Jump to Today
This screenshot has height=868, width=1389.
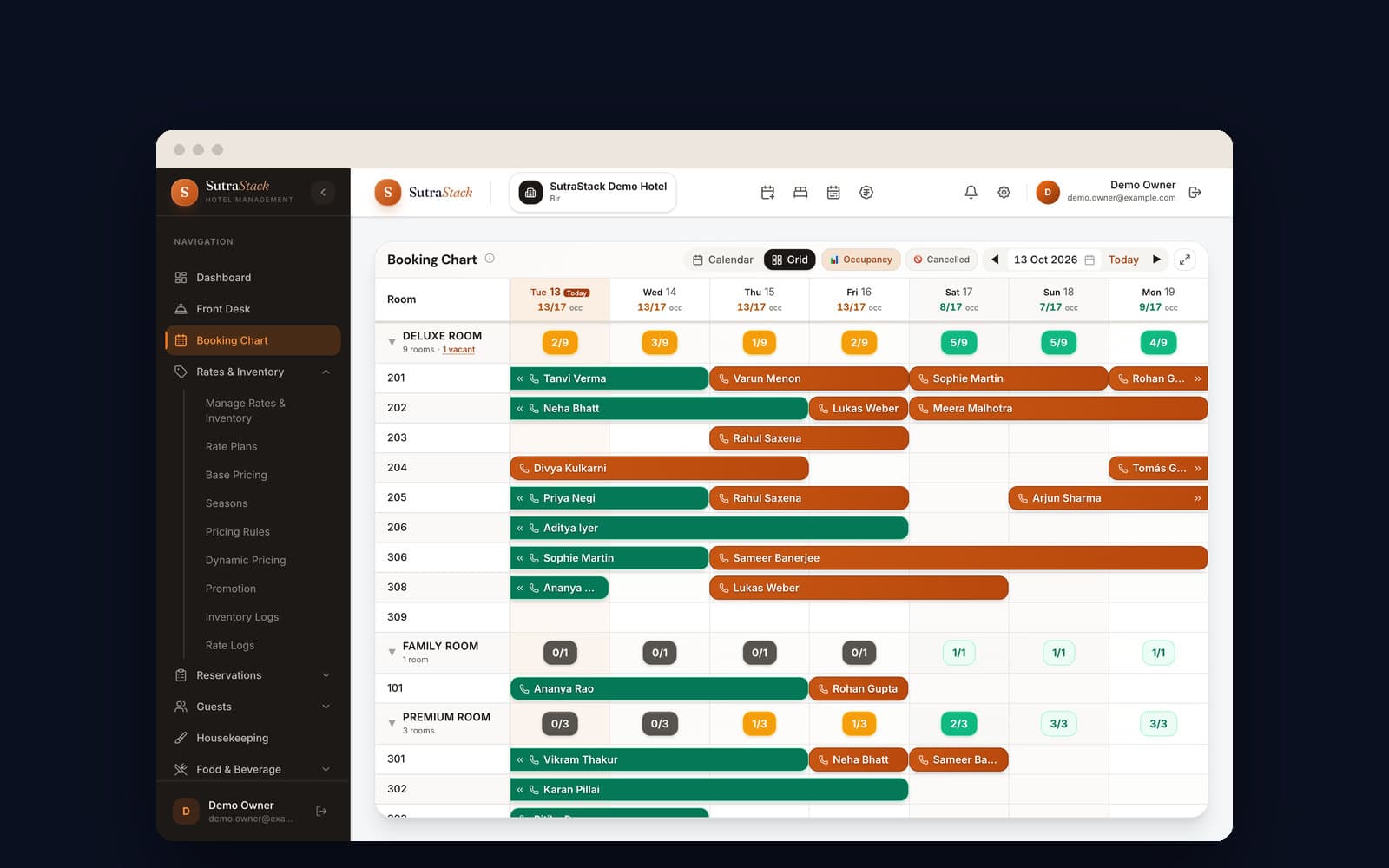(1123, 260)
